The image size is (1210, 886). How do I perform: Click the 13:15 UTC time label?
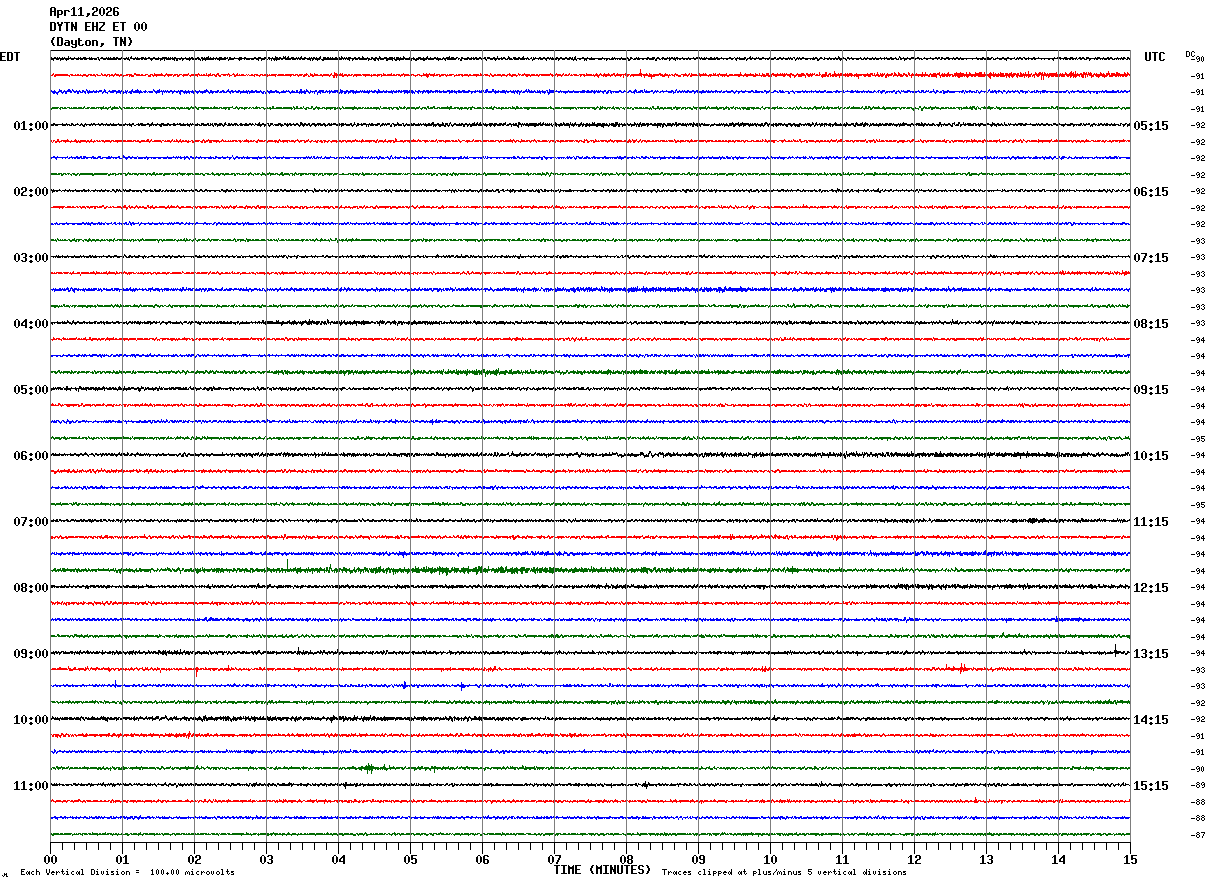[1151, 654]
